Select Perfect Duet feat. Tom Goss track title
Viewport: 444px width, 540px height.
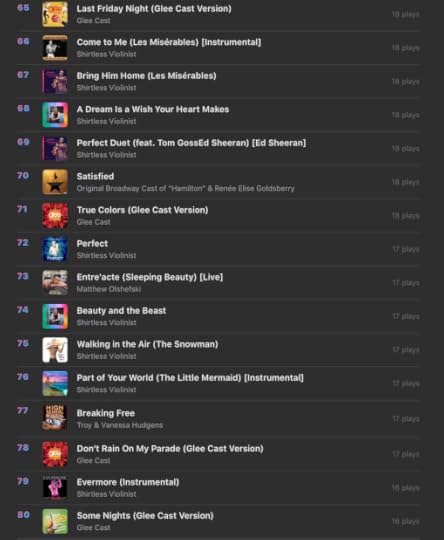[191, 143]
